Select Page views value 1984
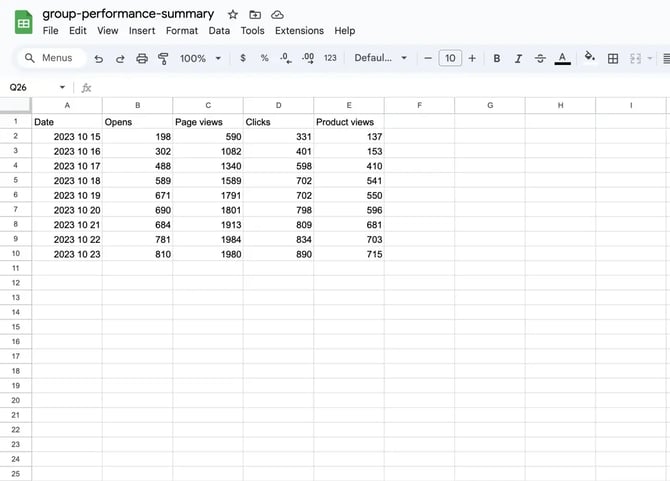 208,239
